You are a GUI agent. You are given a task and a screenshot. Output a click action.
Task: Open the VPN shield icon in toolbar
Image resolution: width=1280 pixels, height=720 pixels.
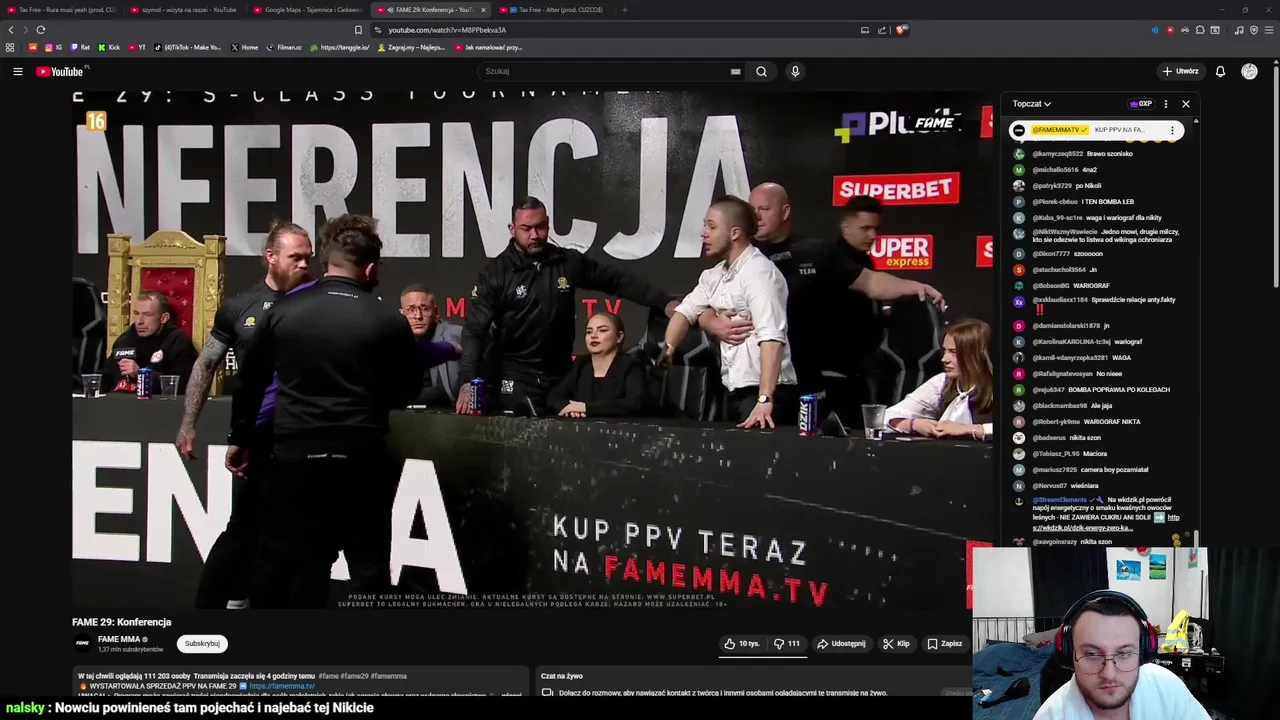pos(1254,30)
